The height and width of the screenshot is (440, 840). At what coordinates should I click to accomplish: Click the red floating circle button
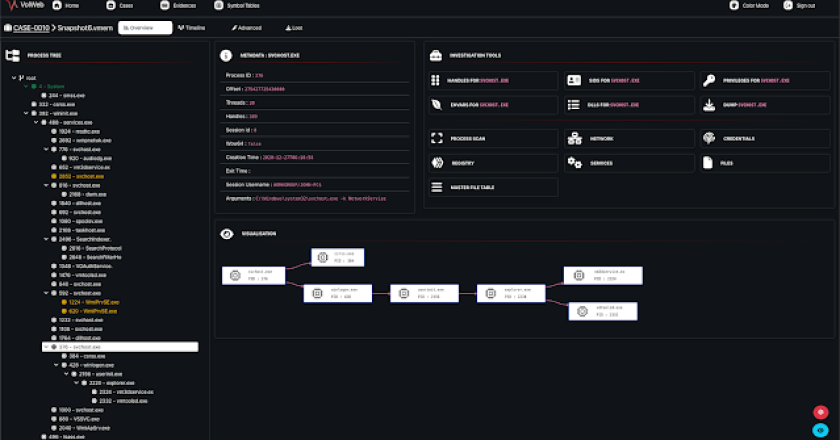[820, 411]
